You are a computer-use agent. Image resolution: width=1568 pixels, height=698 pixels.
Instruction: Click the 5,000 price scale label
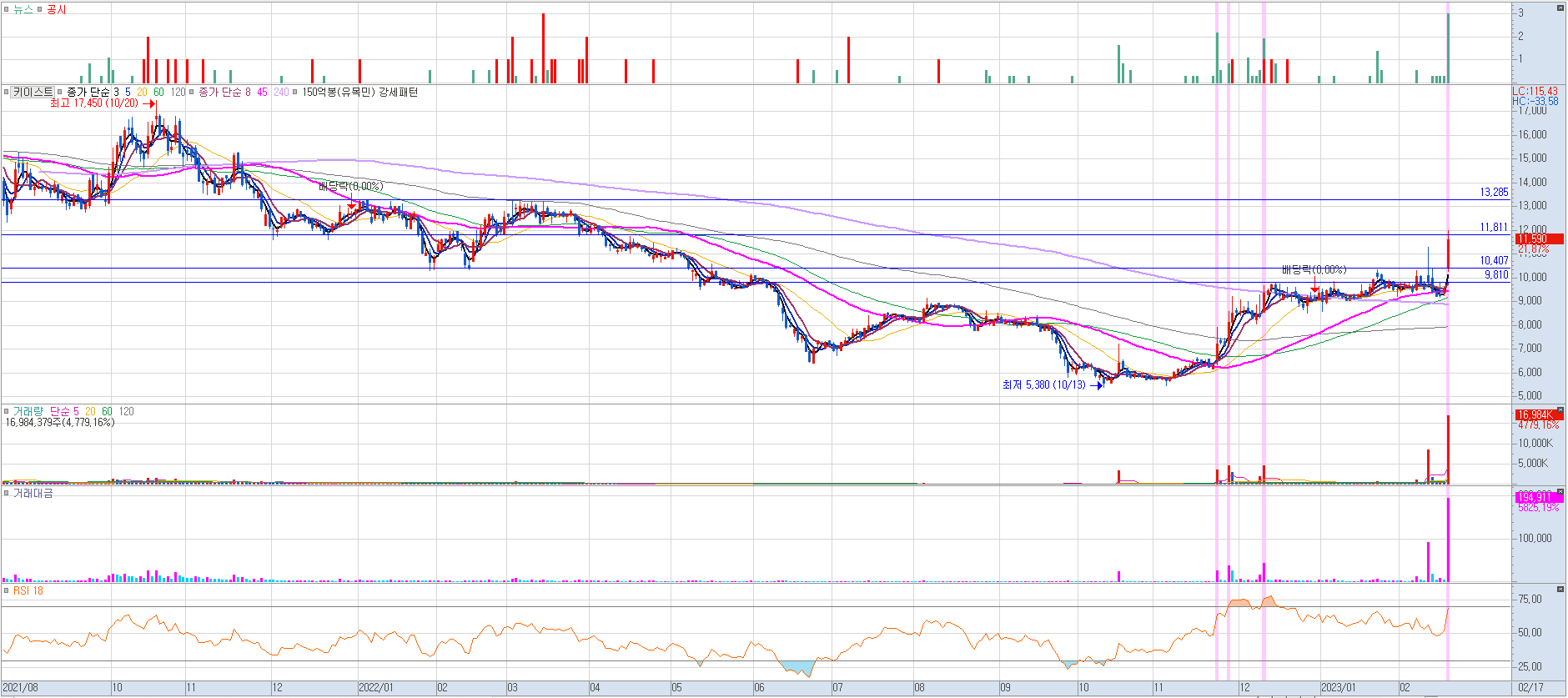tap(1530, 395)
